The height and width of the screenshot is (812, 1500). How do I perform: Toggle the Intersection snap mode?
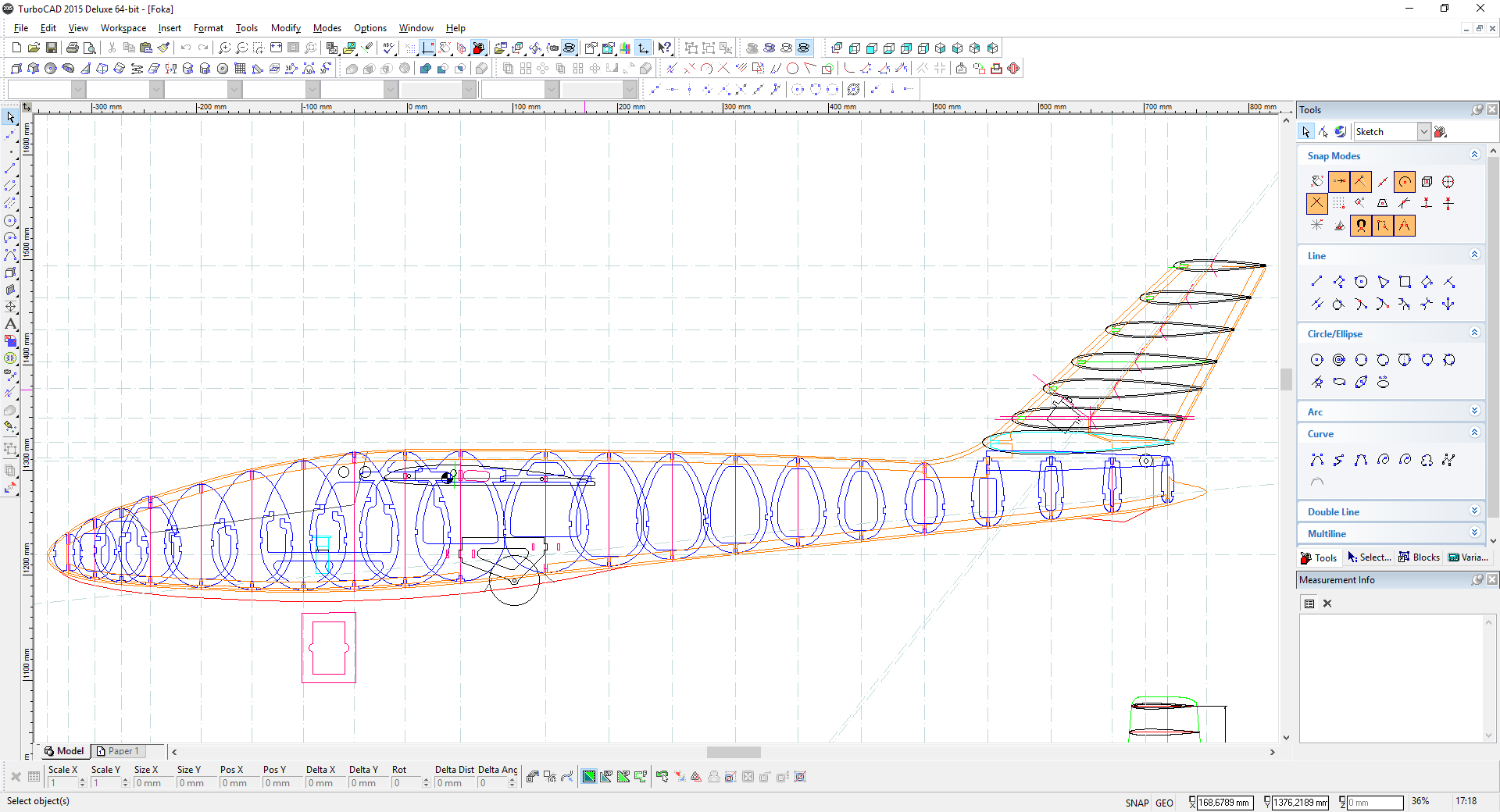[1316, 204]
